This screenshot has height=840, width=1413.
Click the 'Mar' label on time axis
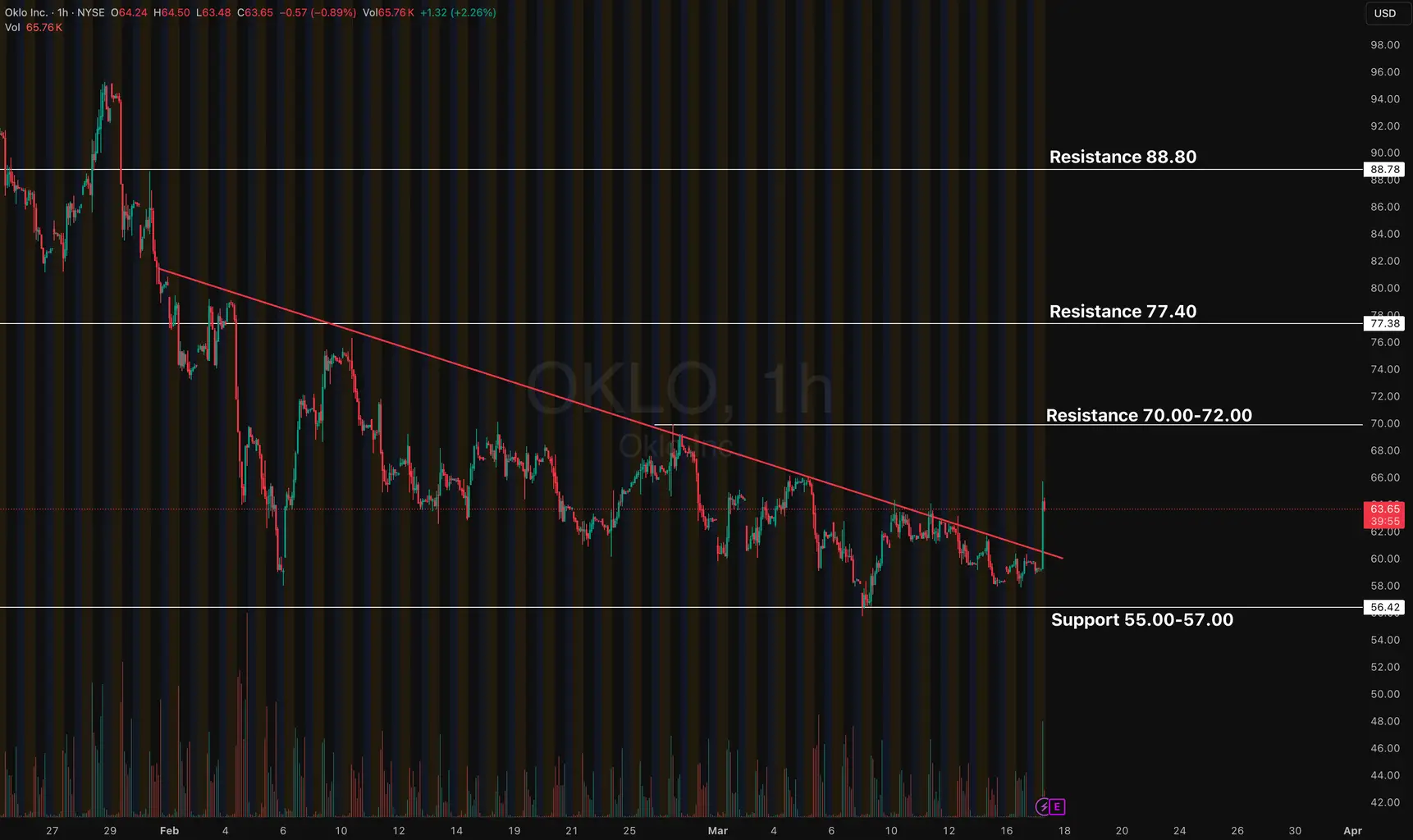coord(718,831)
